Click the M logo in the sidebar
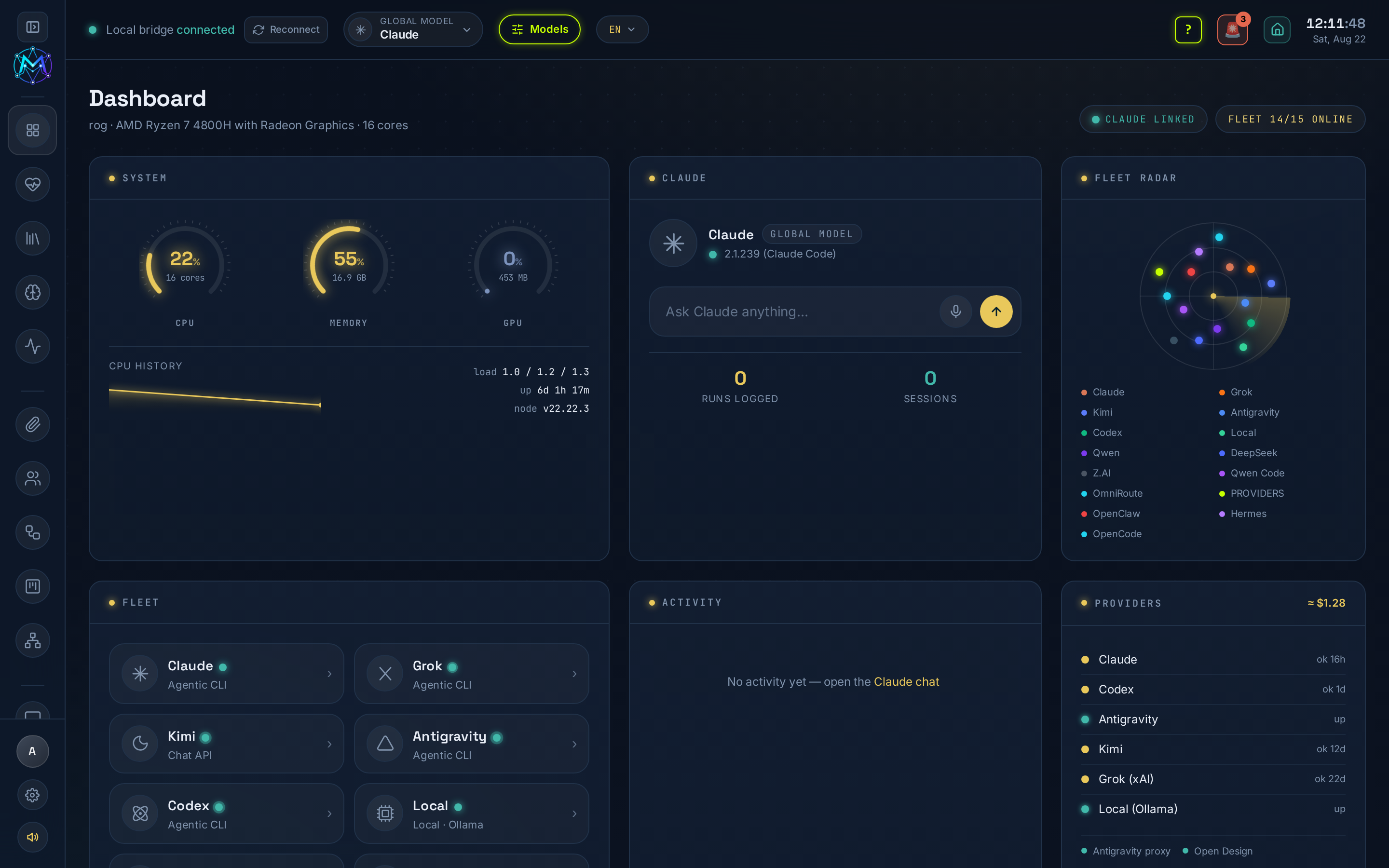 [33, 65]
